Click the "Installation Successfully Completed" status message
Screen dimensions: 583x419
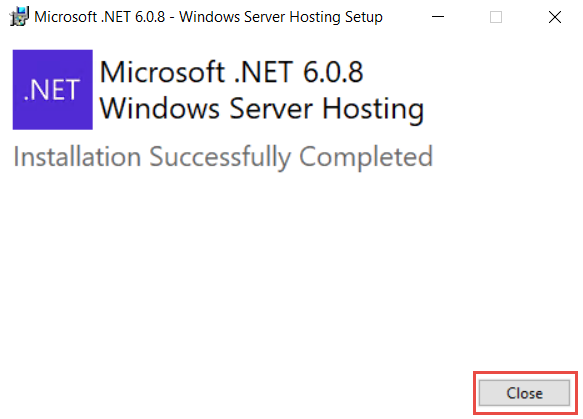[223, 157]
